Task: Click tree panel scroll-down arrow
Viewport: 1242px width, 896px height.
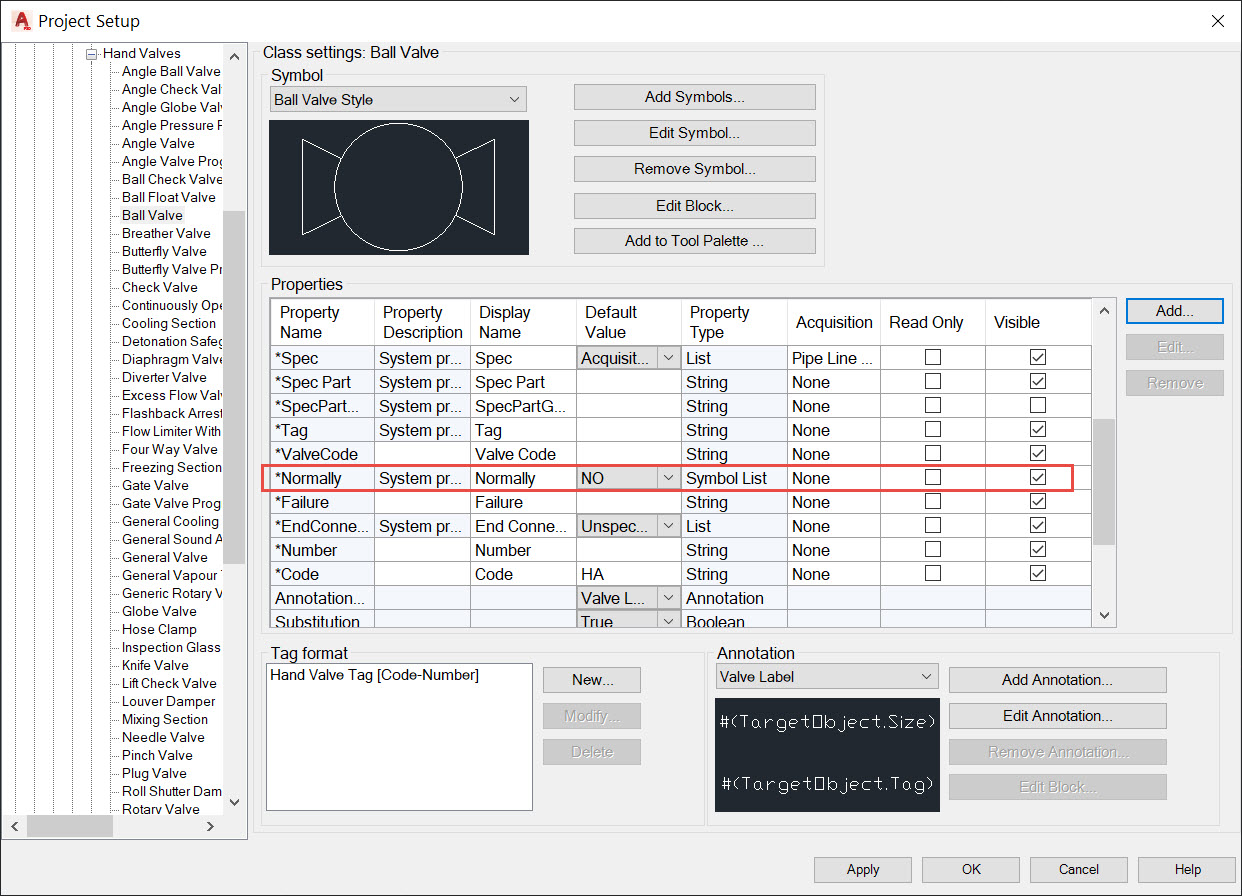Action: [234, 801]
